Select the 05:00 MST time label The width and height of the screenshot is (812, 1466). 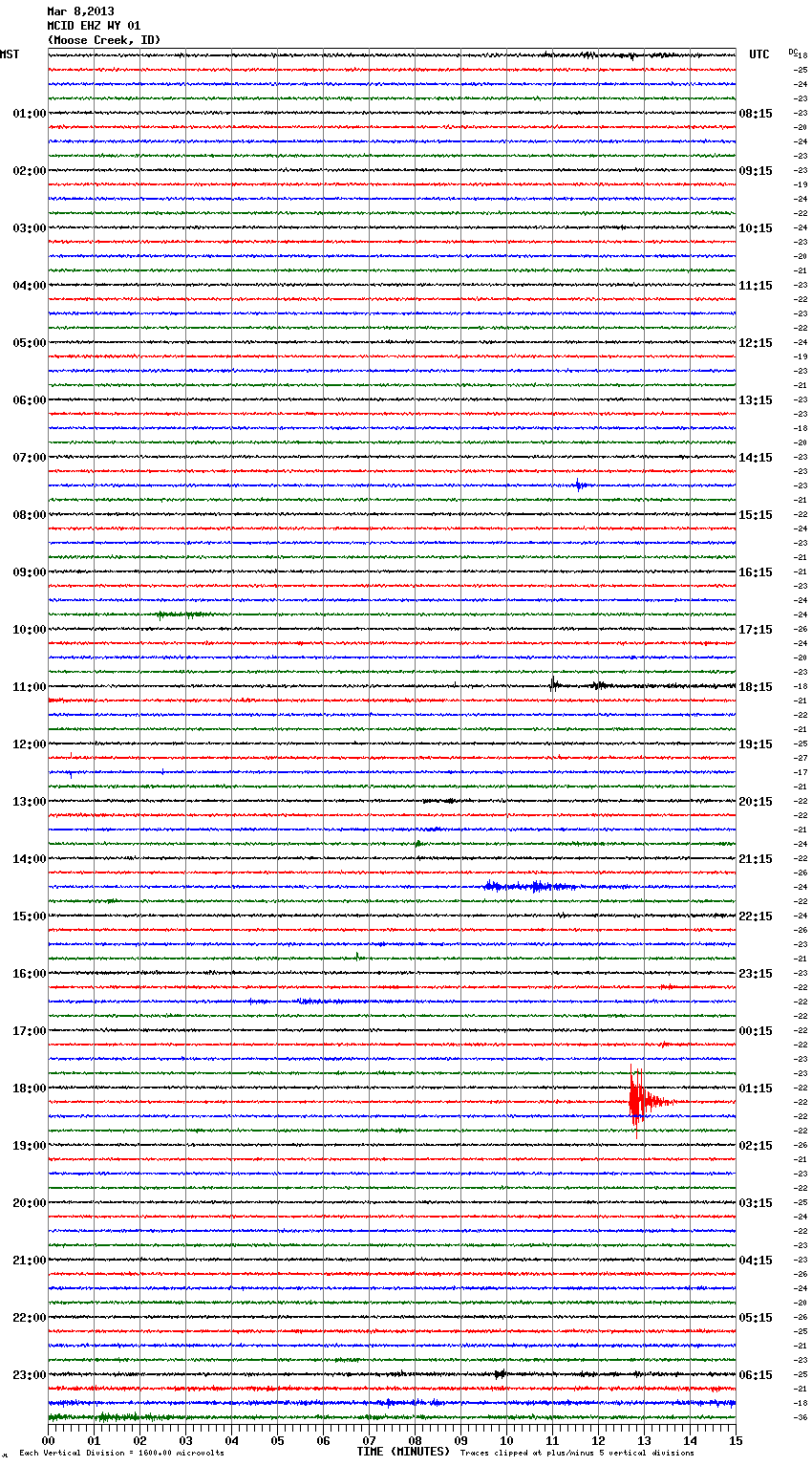30,343
